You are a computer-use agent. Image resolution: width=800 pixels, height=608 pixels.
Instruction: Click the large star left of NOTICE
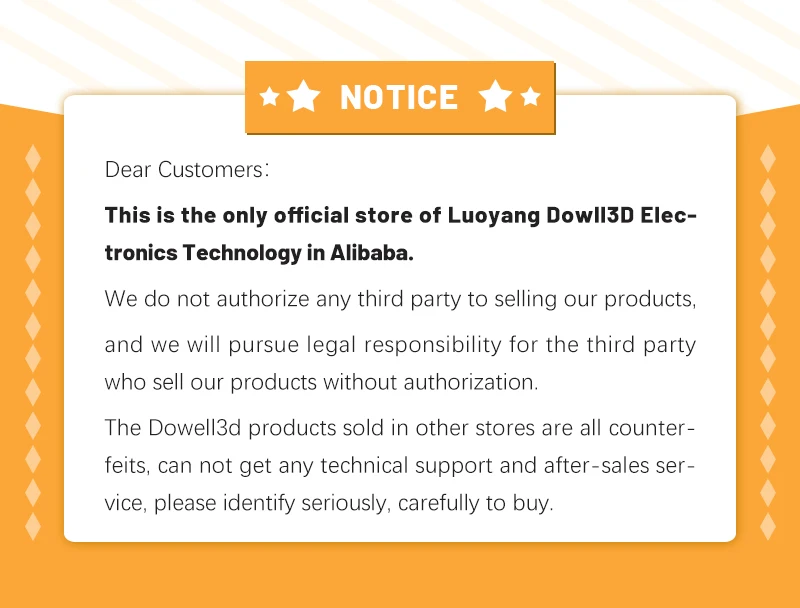[304, 96]
